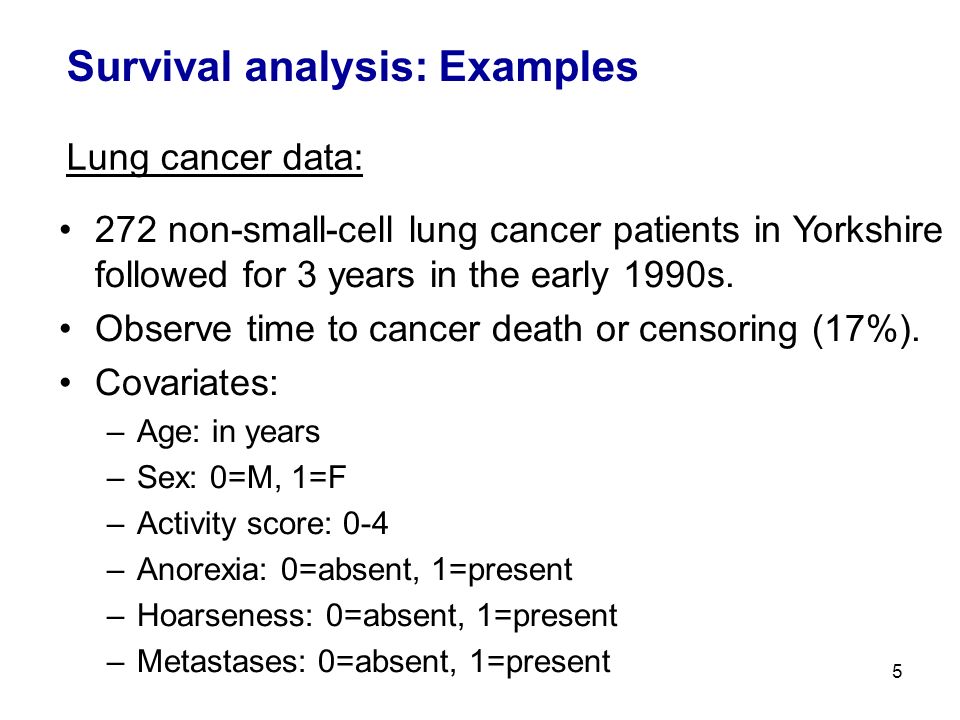This screenshot has height=720, width=960.
Task: Click the slide number 5
Action: (897, 672)
